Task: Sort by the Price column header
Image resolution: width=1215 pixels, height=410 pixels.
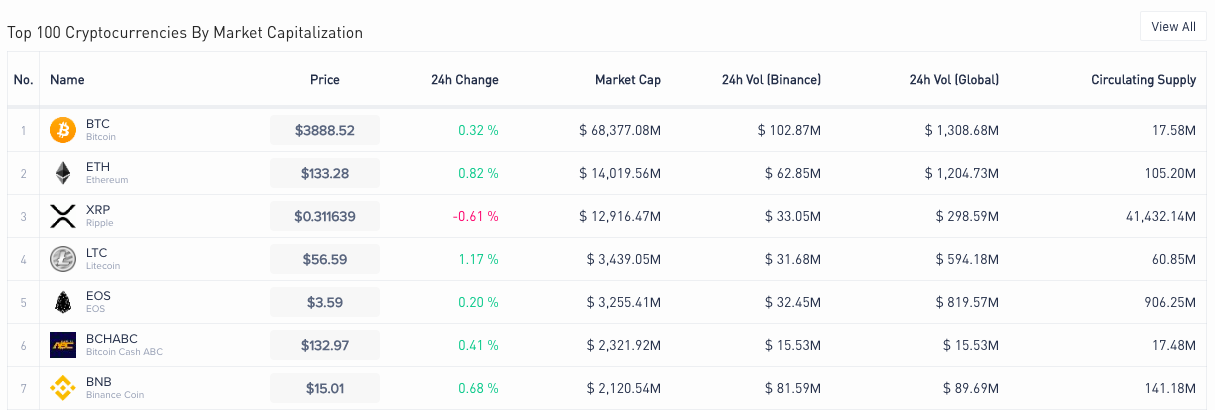Action: point(325,80)
